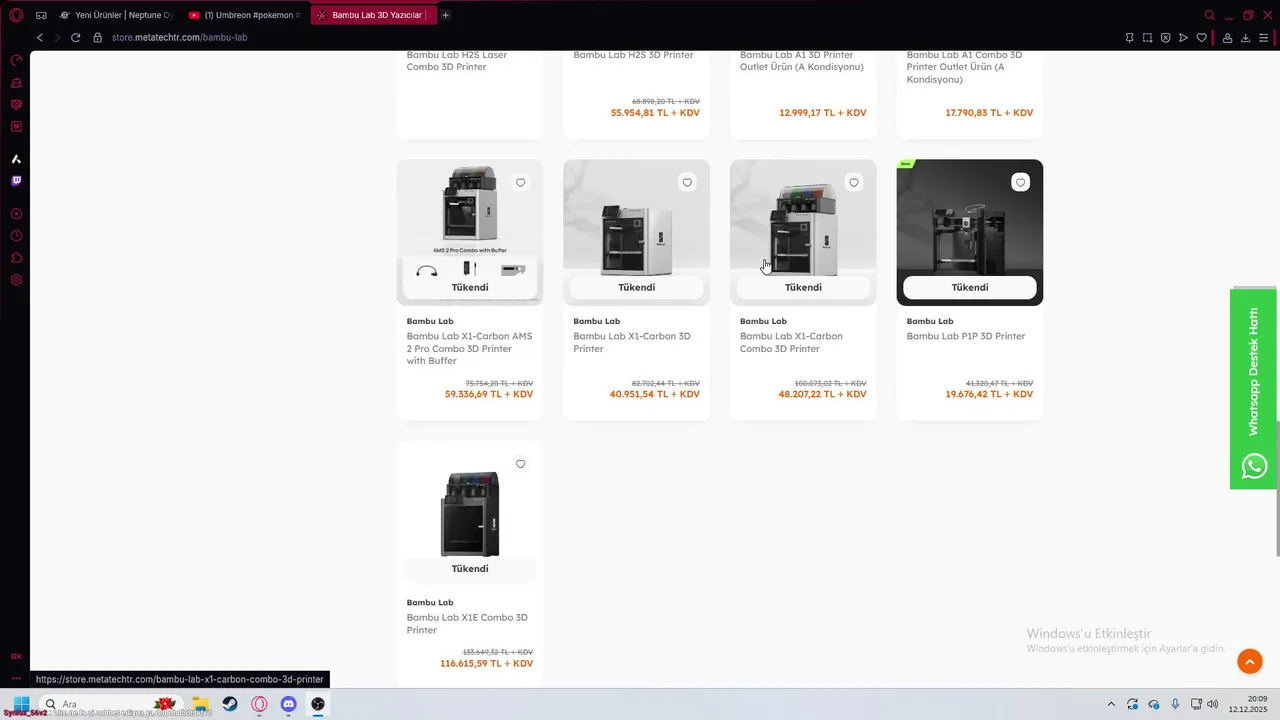
Task: Open a new tab with plus button
Action: (x=445, y=15)
